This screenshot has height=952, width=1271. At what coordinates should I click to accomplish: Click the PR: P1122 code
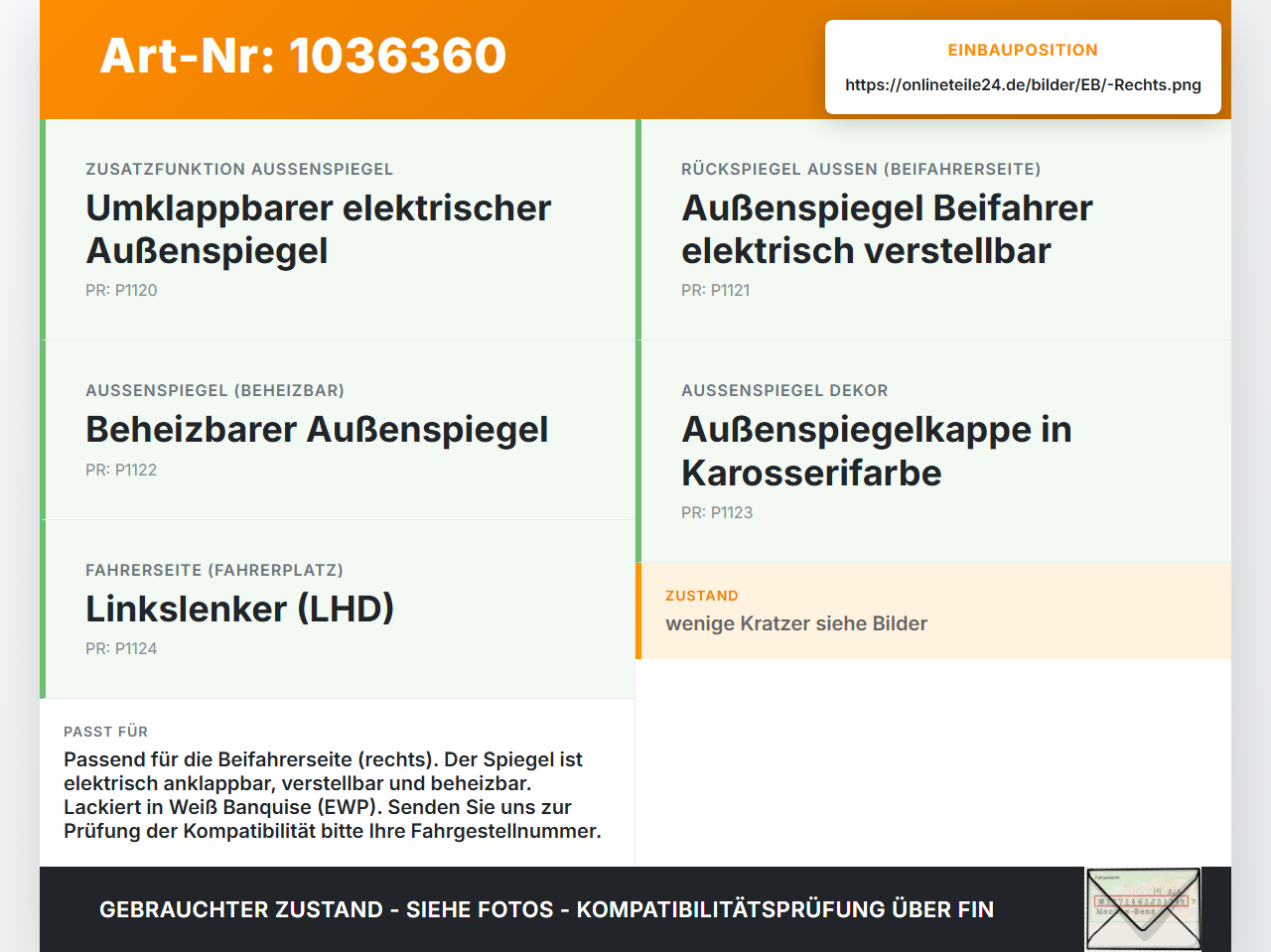121,470
